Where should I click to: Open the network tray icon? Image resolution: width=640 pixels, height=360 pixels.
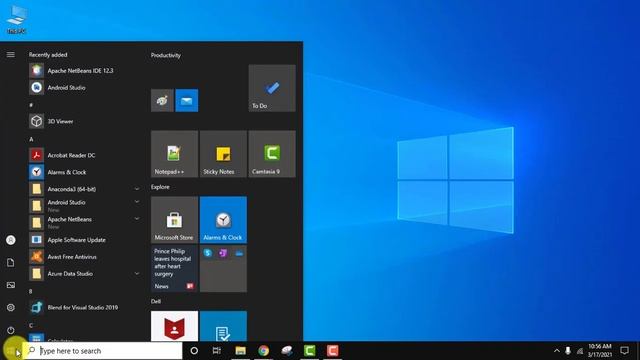pyautogui.click(x=580, y=351)
